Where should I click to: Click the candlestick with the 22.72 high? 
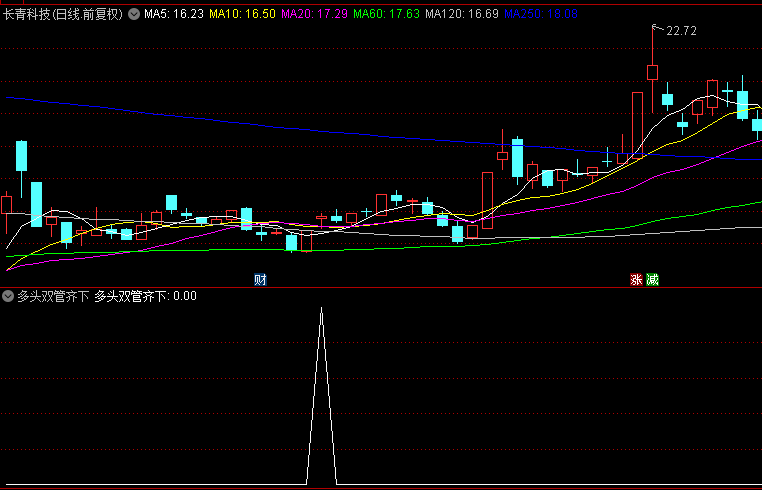click(x=652, y=71)
